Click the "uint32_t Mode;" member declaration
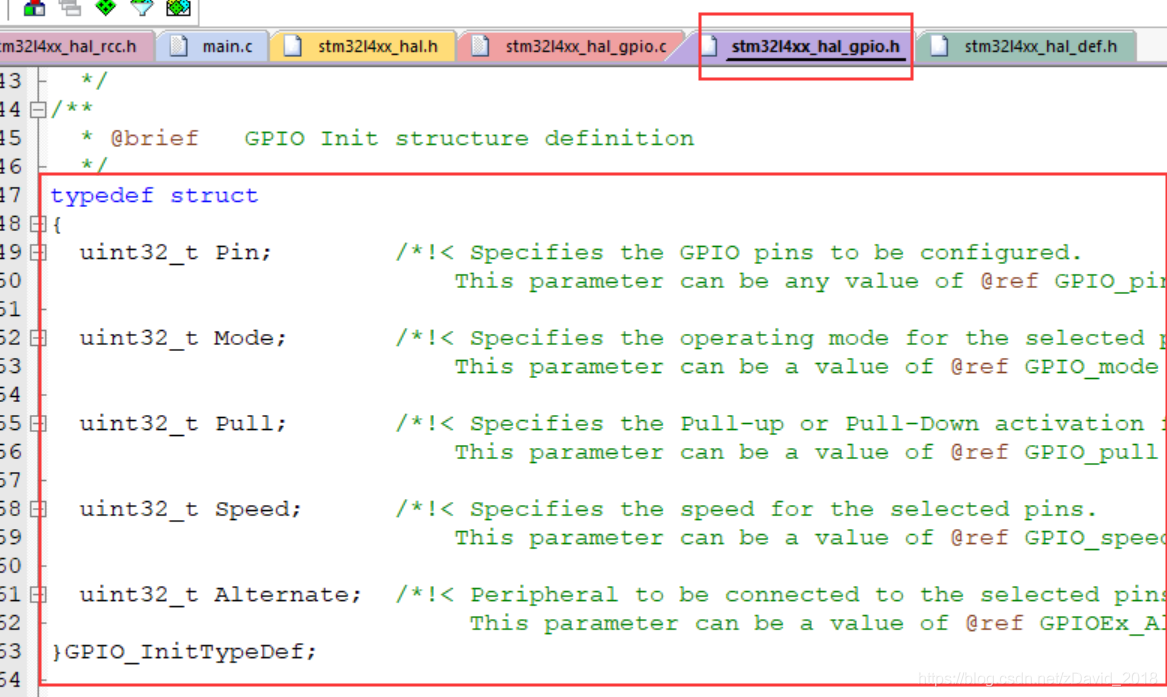1167x697 pixels. (183, 338)
